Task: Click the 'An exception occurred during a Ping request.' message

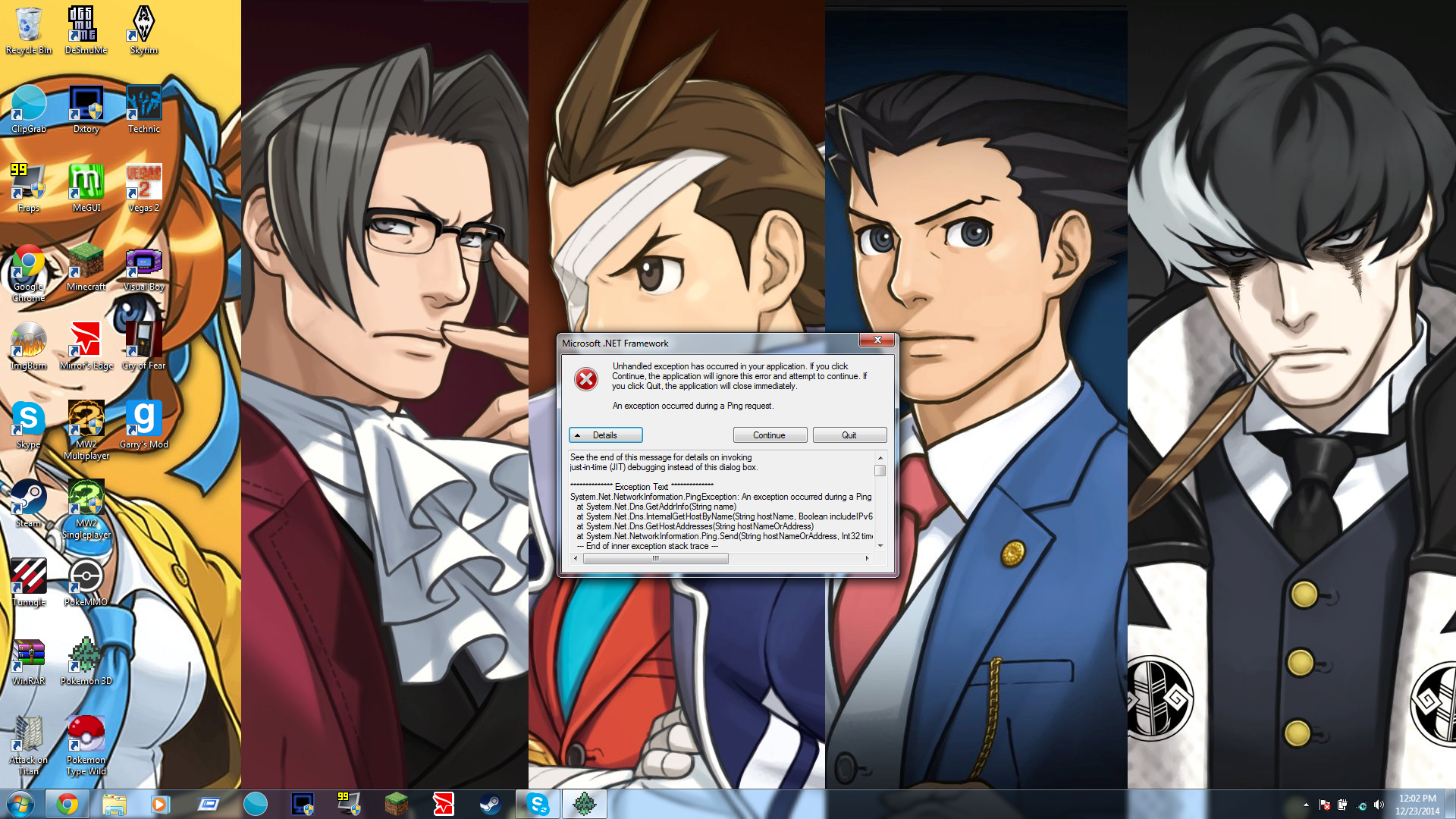Action: (693, 406)
